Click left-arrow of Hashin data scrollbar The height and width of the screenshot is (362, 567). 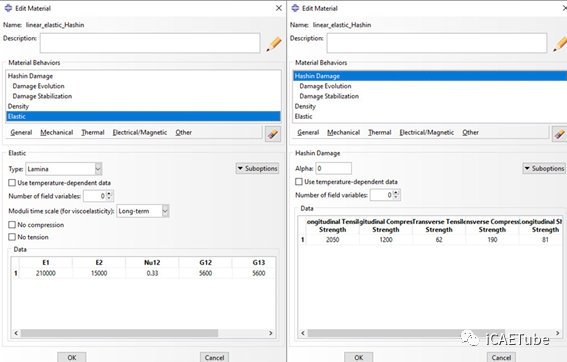[303, 333]
